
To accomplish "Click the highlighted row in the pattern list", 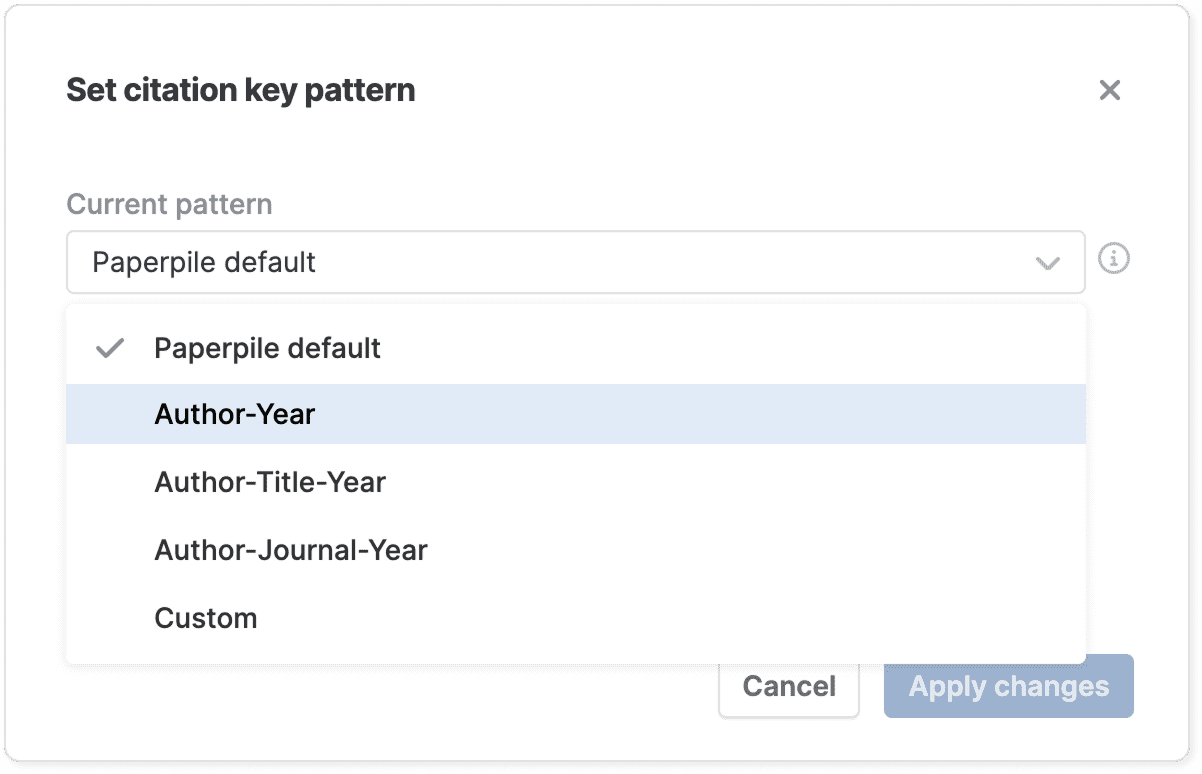I will click(x=575, y=414).
